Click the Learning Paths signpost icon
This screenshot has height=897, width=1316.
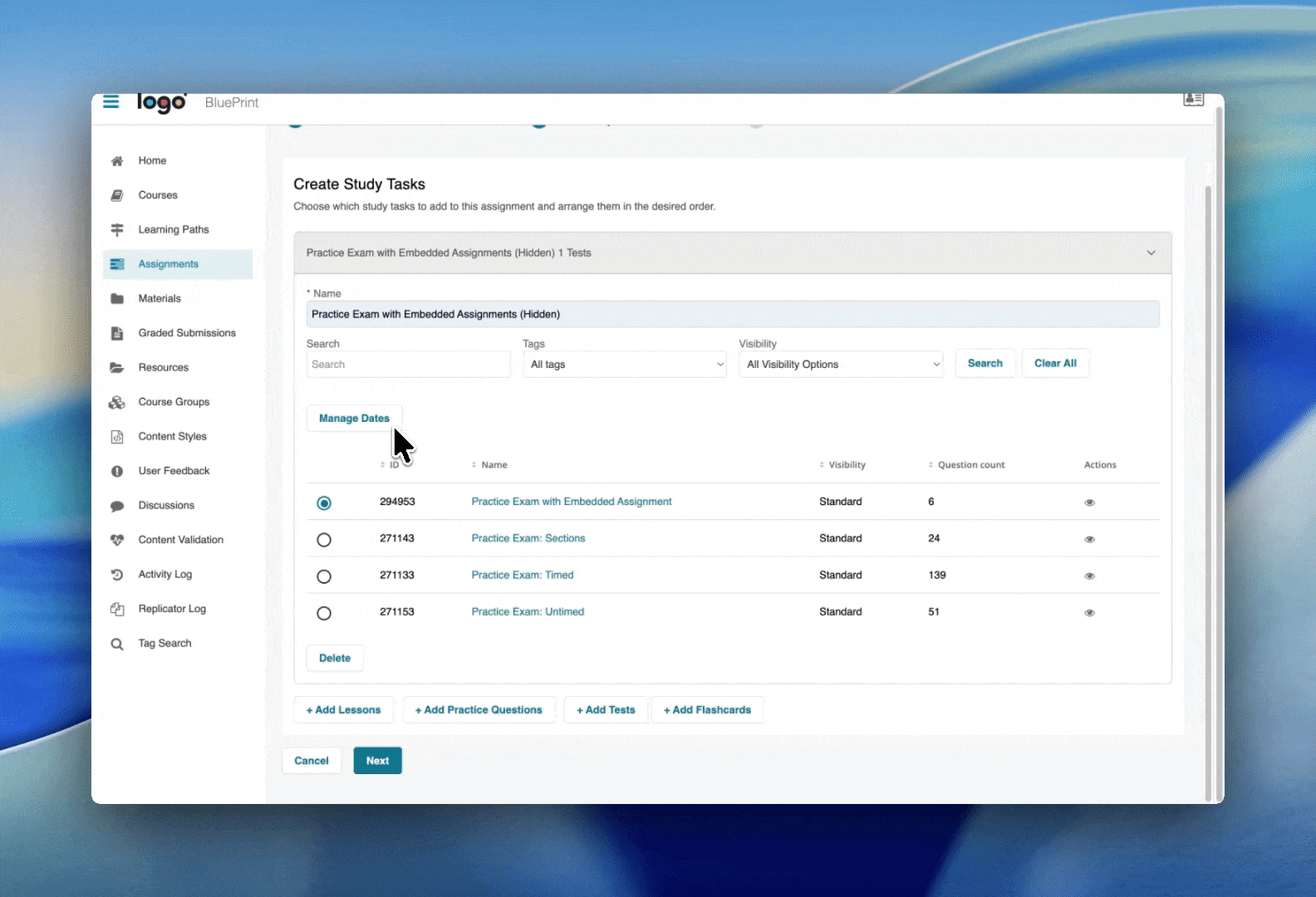click(117, 230)
